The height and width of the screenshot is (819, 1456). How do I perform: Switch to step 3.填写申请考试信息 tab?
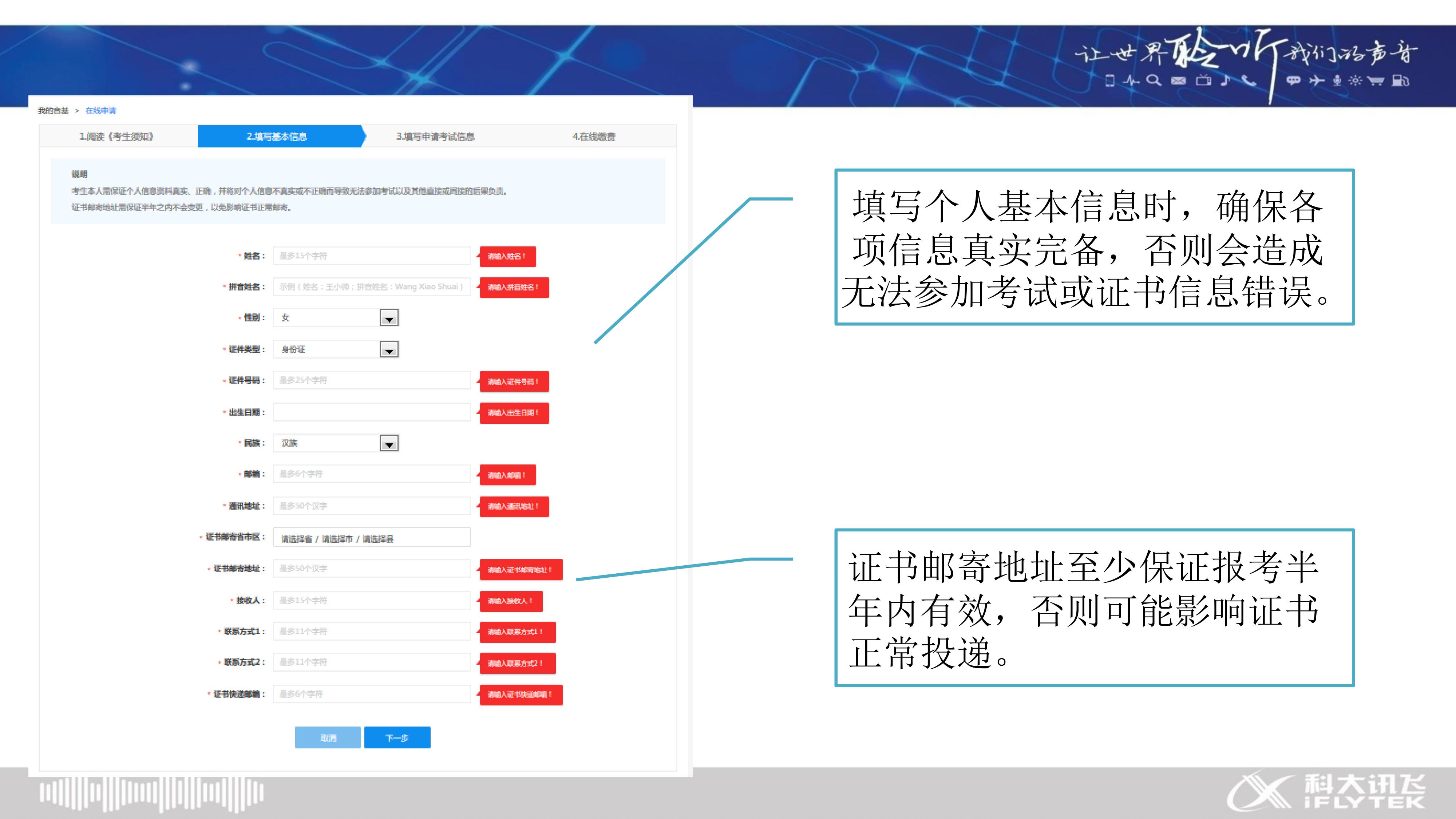(x=435, y=137)
